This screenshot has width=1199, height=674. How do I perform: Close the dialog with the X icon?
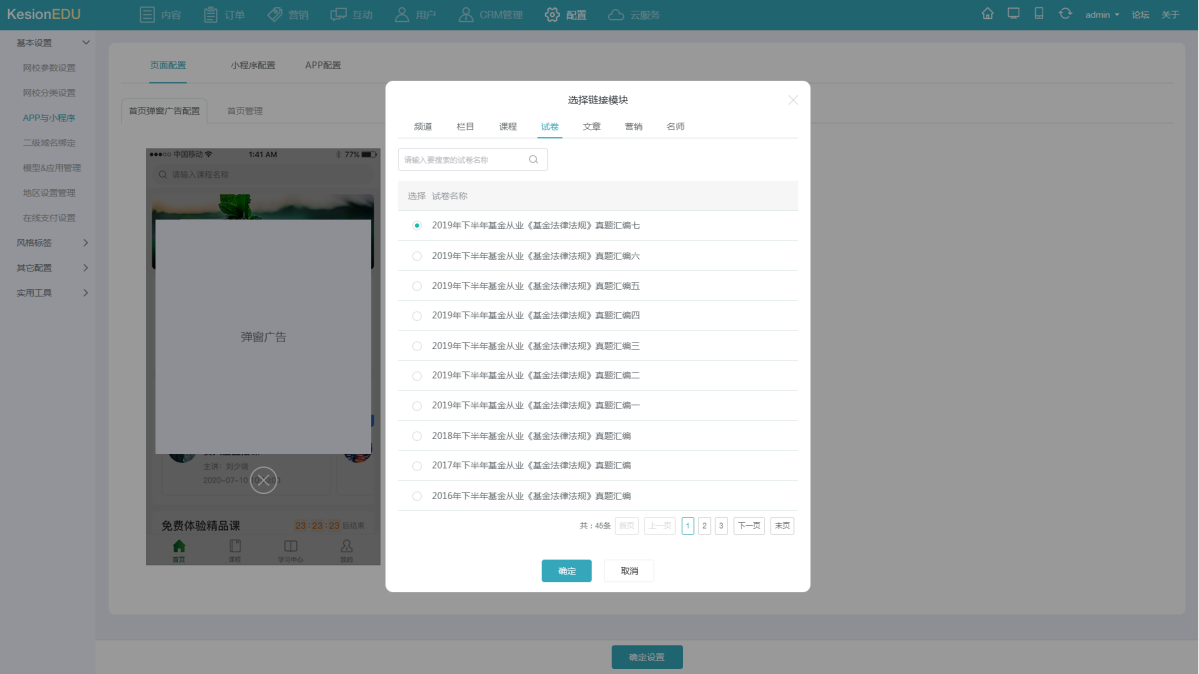793,100
